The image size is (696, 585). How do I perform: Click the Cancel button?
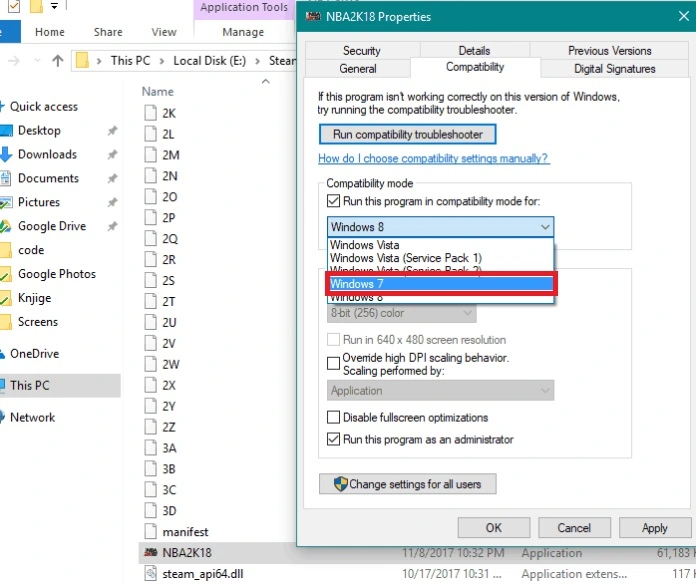coord(574,527)
